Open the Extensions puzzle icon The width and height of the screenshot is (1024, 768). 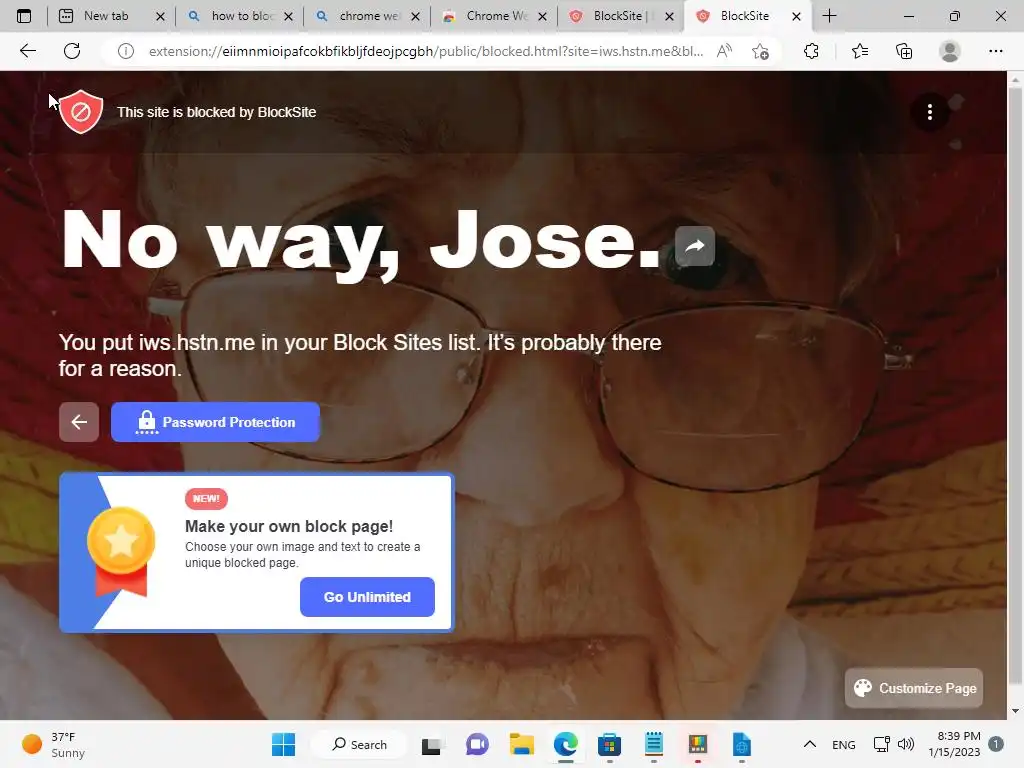[x=811, y=51]
